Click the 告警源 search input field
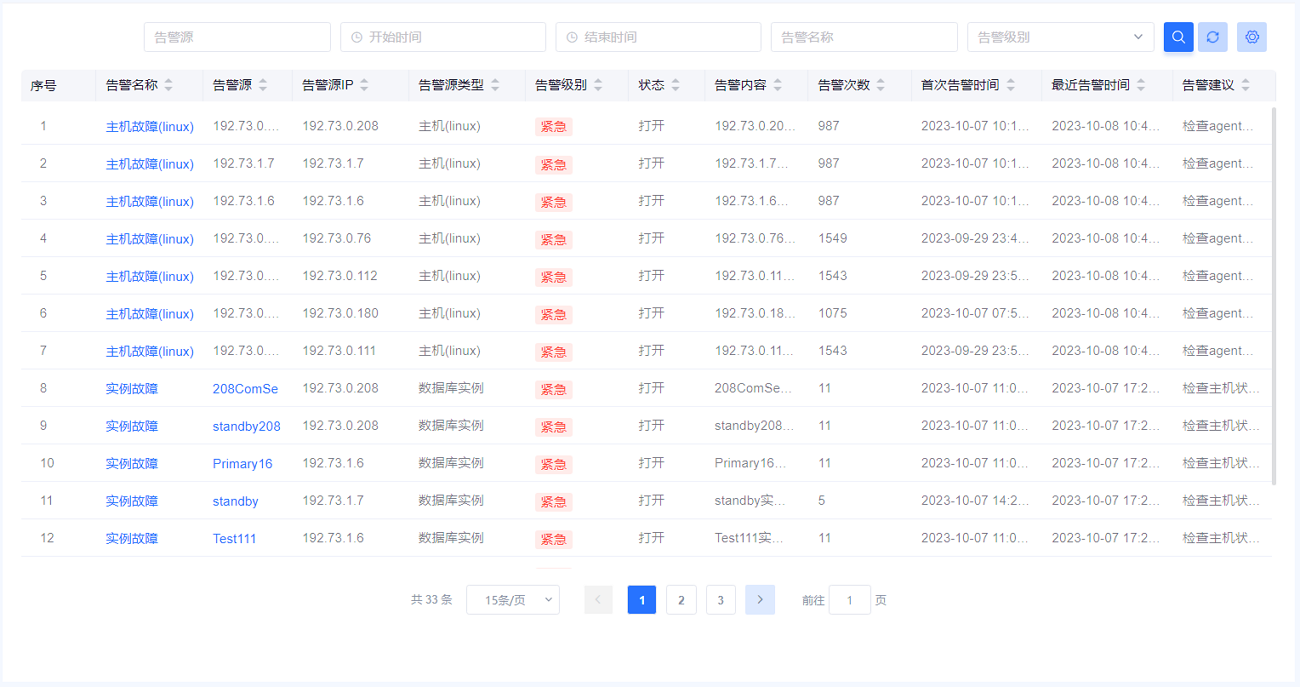Viewport: 1300px width, 687px height. tap(237, 37)
